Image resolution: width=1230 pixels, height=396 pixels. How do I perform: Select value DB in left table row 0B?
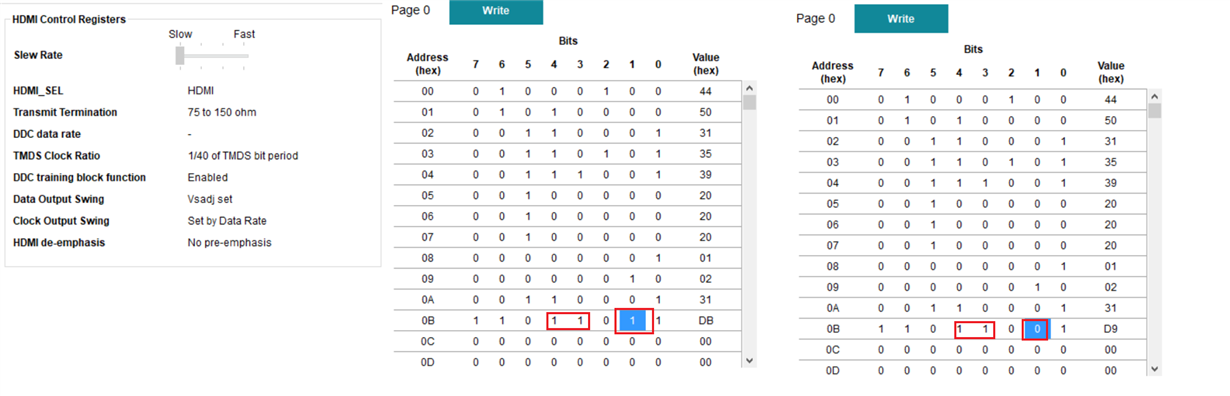[705, 320]
